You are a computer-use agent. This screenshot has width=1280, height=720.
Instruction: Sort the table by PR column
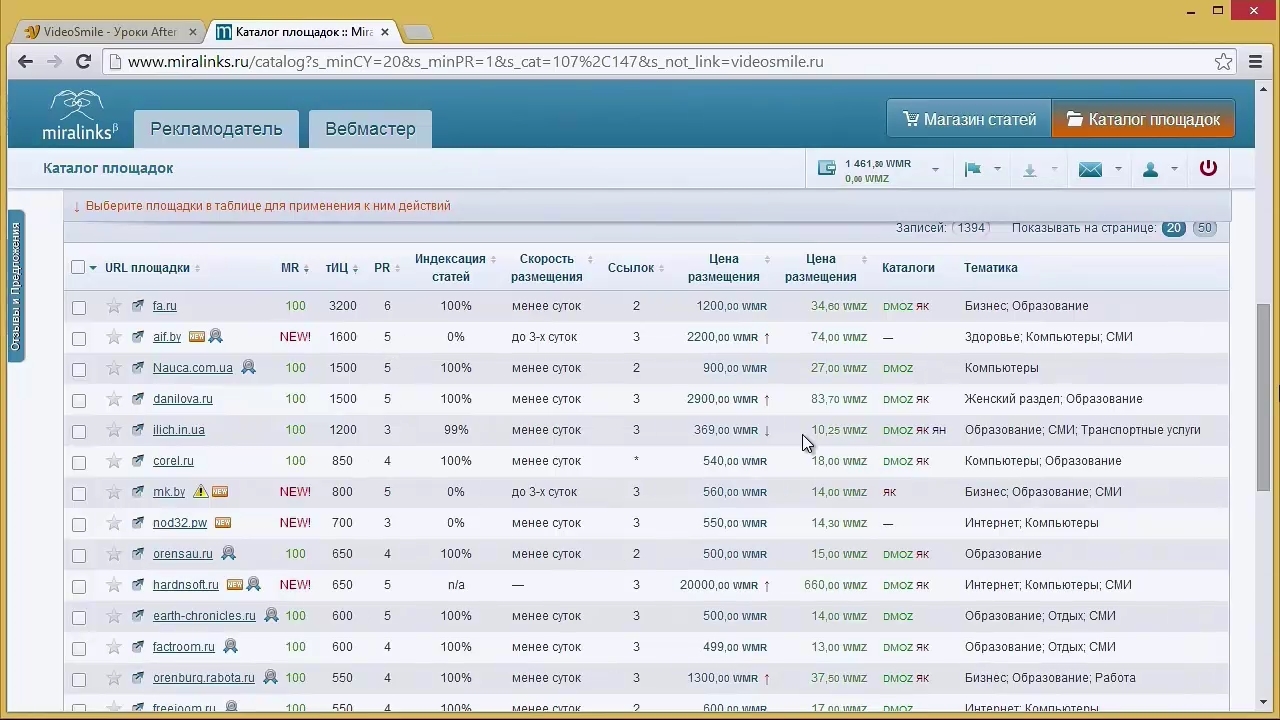tap(385, 268)
